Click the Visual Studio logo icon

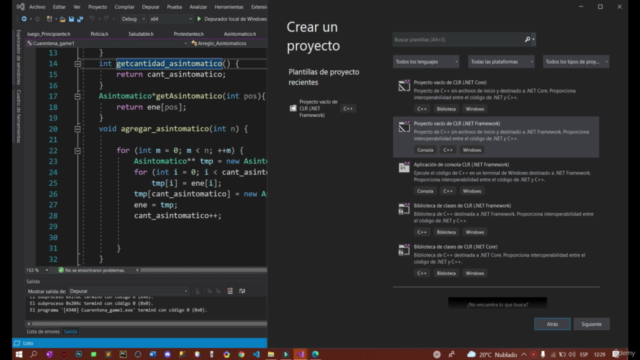(20, 7)
